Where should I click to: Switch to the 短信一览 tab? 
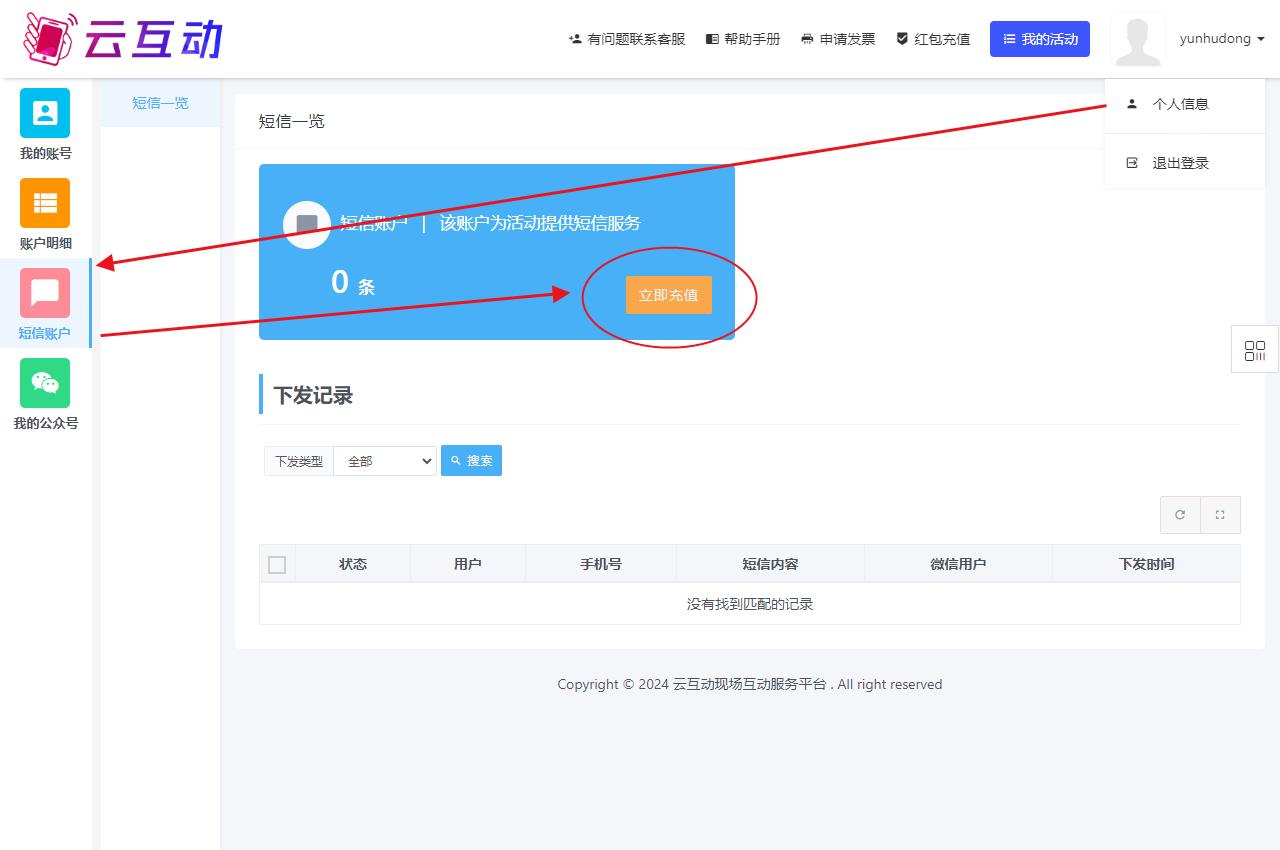click(x=160, y=103)
